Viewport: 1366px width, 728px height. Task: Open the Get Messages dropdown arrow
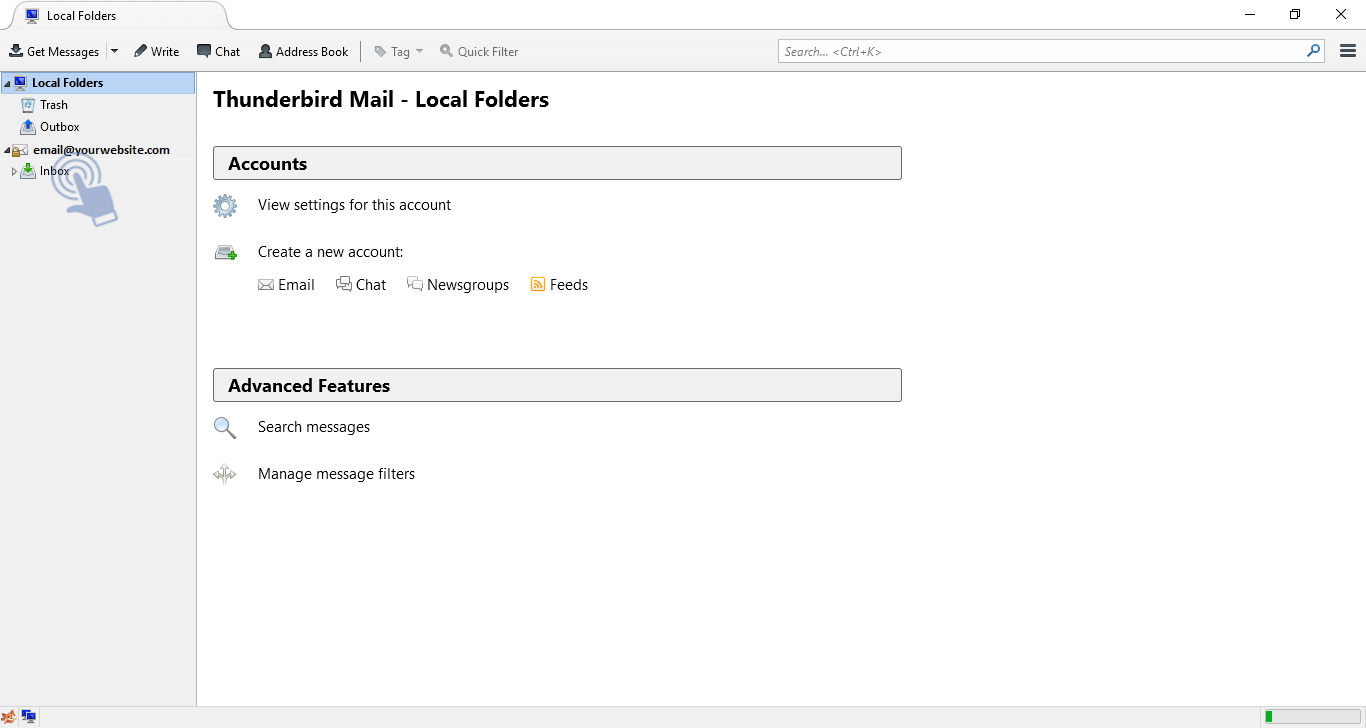click(114, 51)
